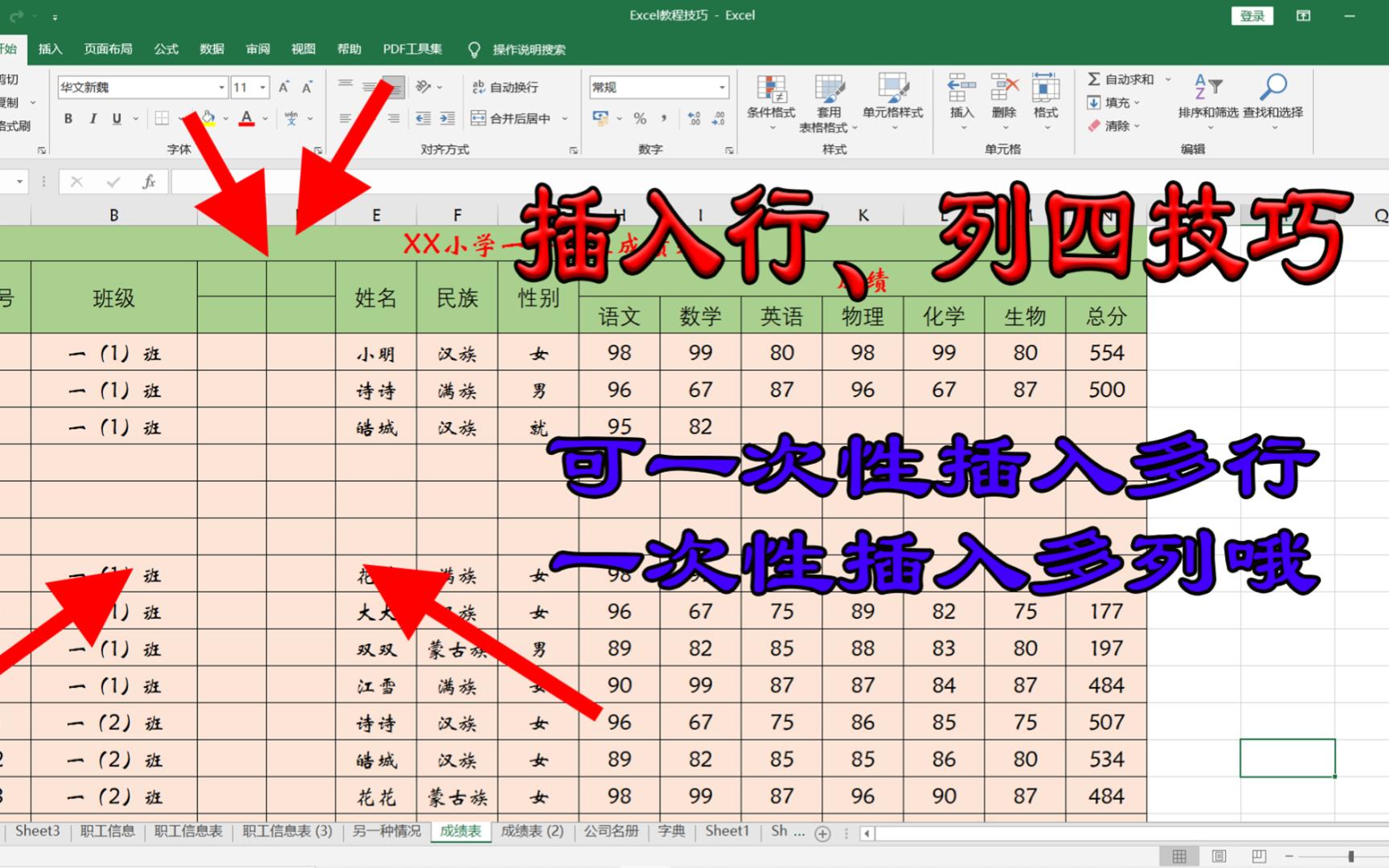Open font group dialog launcher
Viewport: 1389px width, 868px height.
click(x=318, y=150)
